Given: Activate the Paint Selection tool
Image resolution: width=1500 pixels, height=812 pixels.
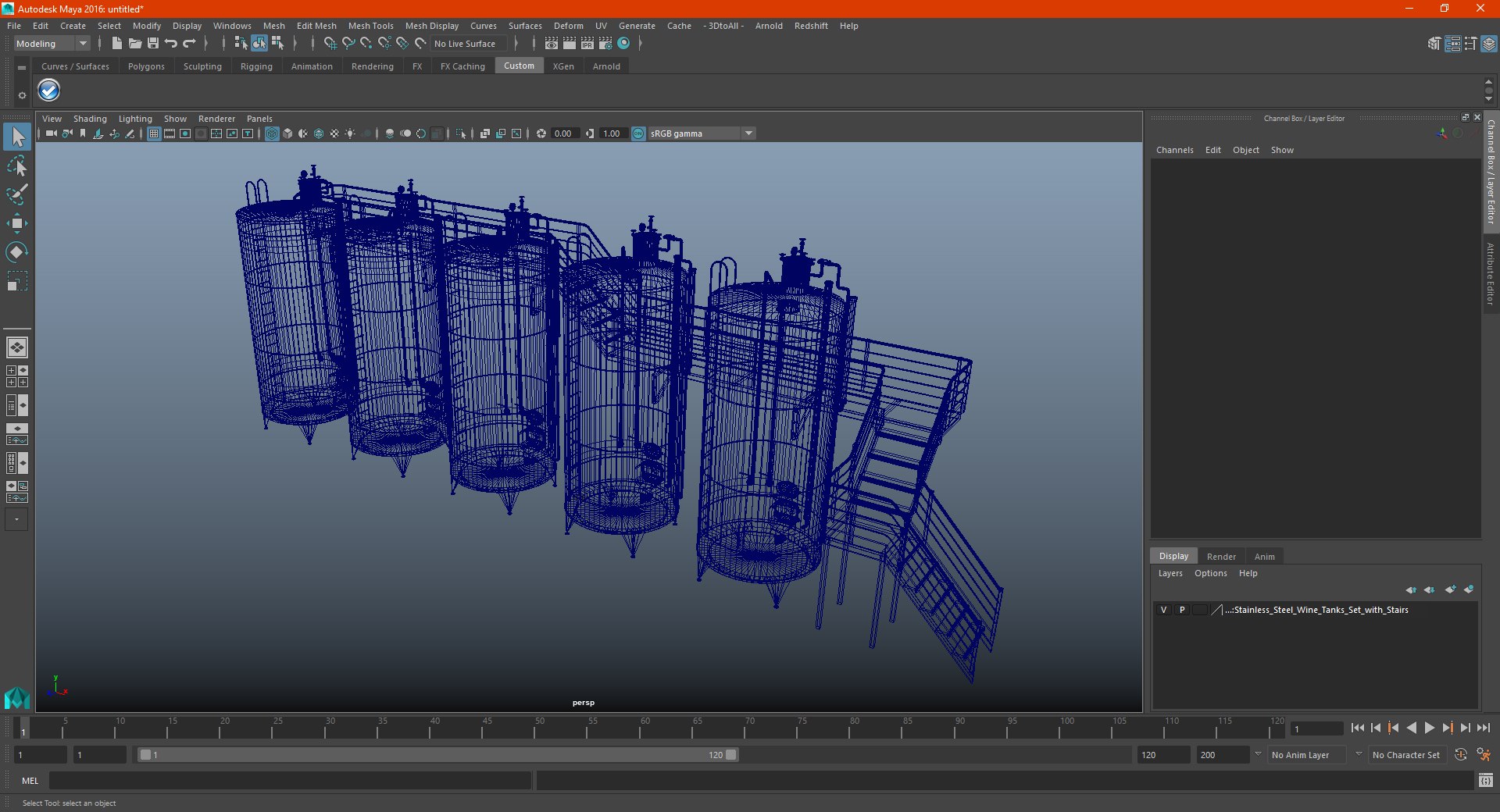Looking at the screenshot, I should click(x=16, y=194).
